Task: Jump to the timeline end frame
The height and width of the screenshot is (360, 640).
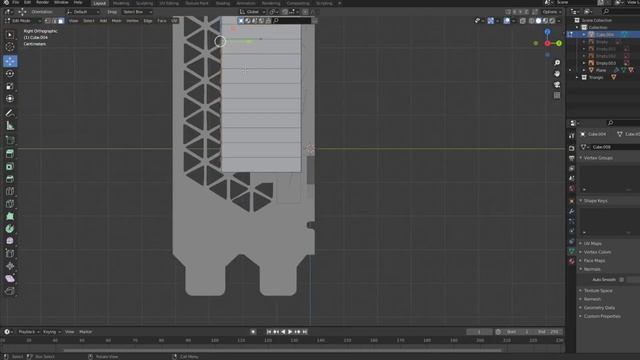Action: (x=304, y=332)
